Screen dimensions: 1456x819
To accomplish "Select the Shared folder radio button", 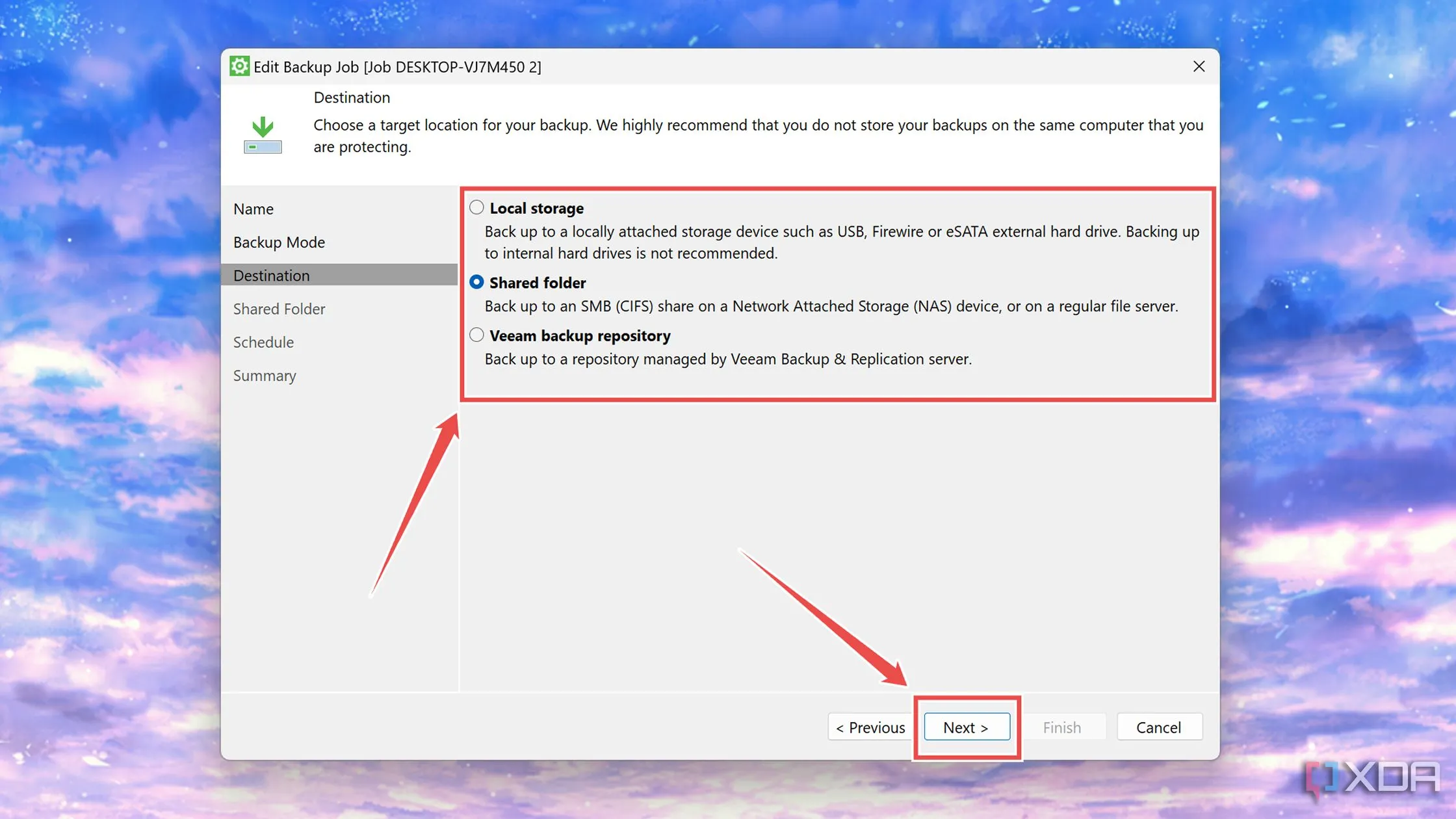I will click(476, 282).
